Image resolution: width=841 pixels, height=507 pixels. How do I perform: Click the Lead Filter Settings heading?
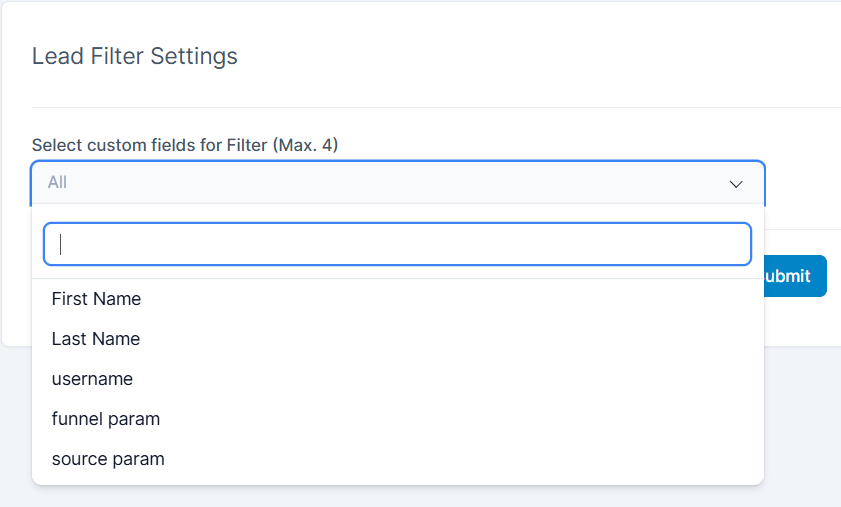(135, 56)
